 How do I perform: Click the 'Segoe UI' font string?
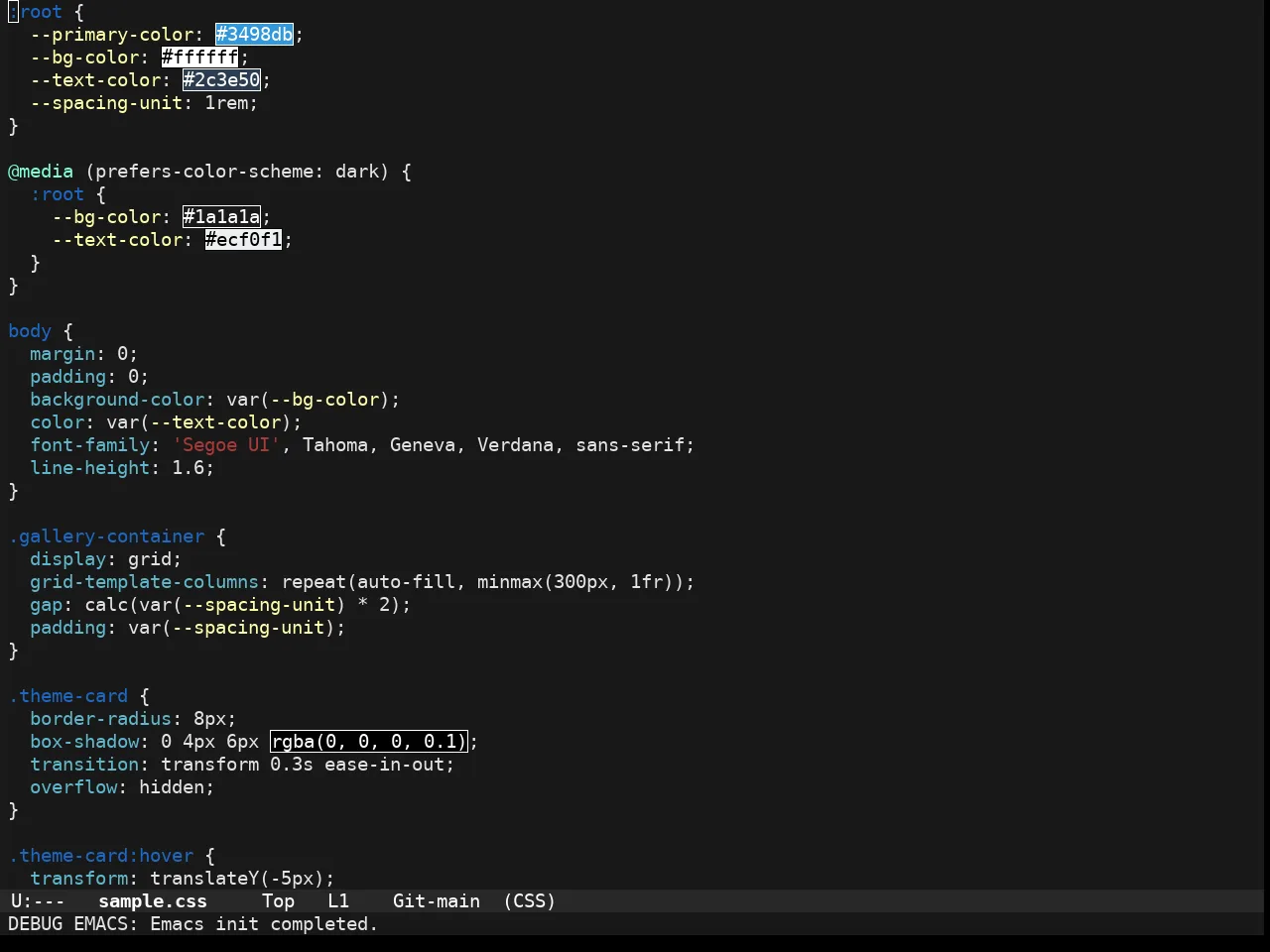226,445
